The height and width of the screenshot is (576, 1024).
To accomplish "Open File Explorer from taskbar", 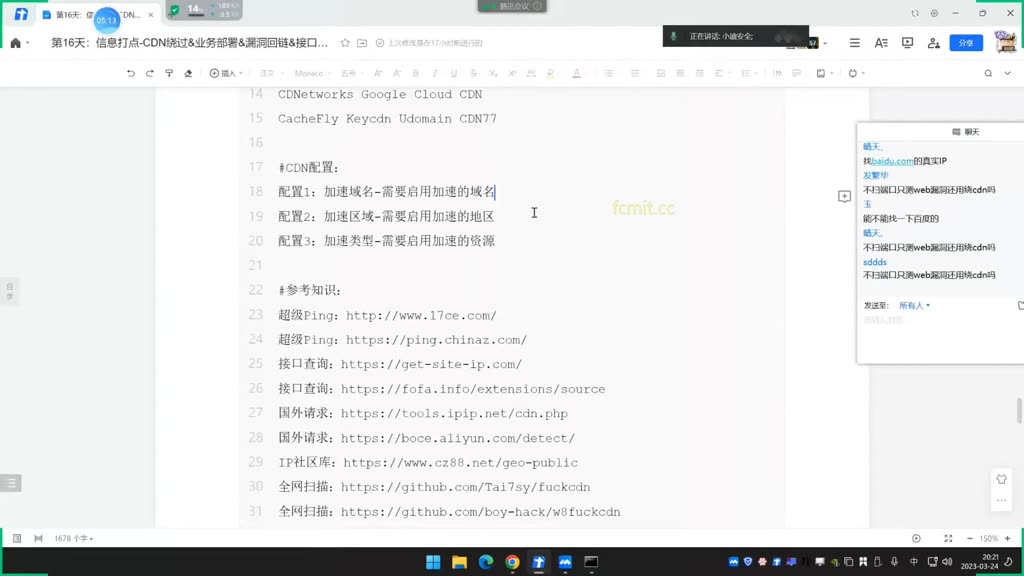I will click(x=459, y=562).
